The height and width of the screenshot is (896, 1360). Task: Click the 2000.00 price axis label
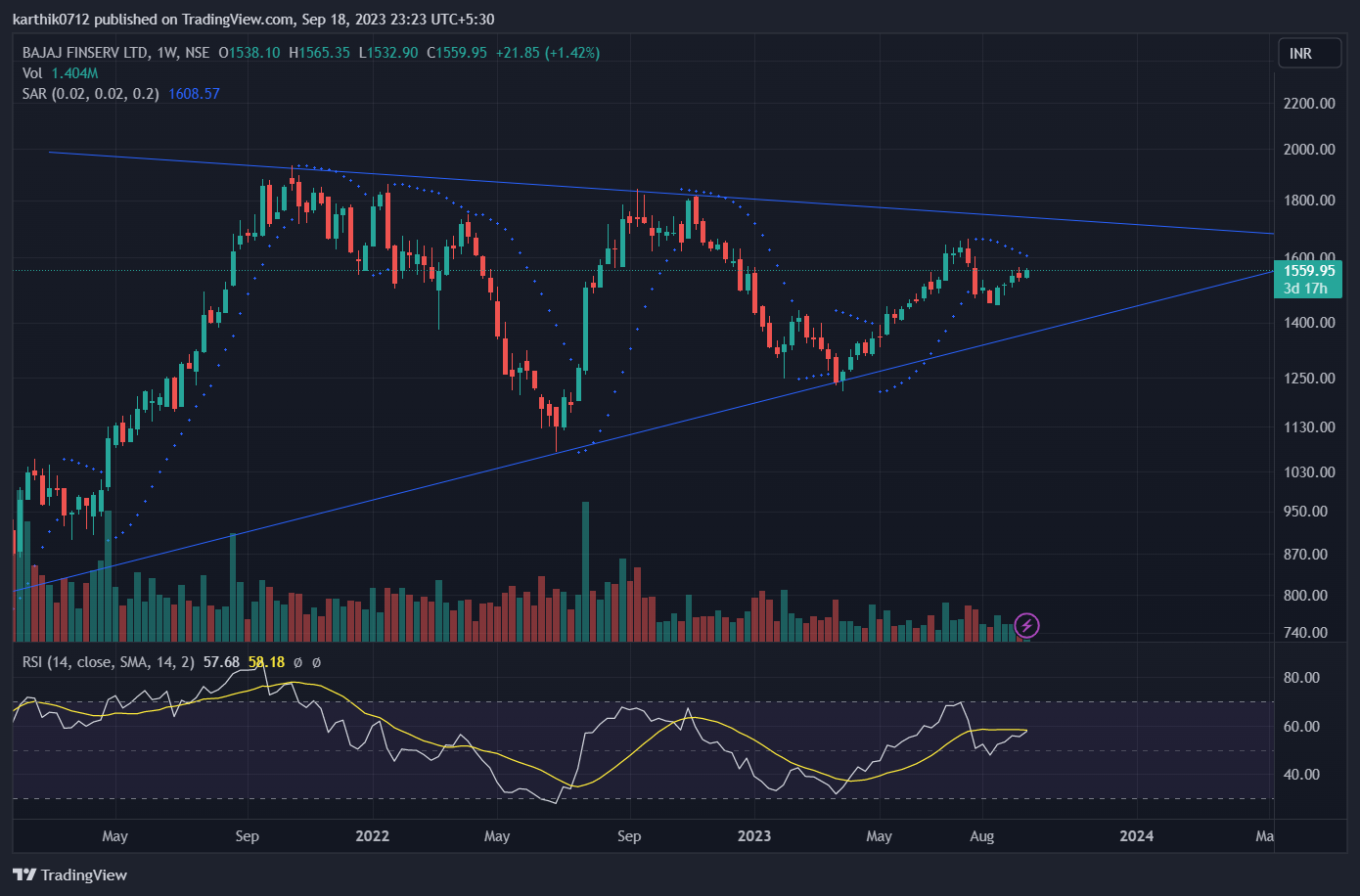point(1309,149)
